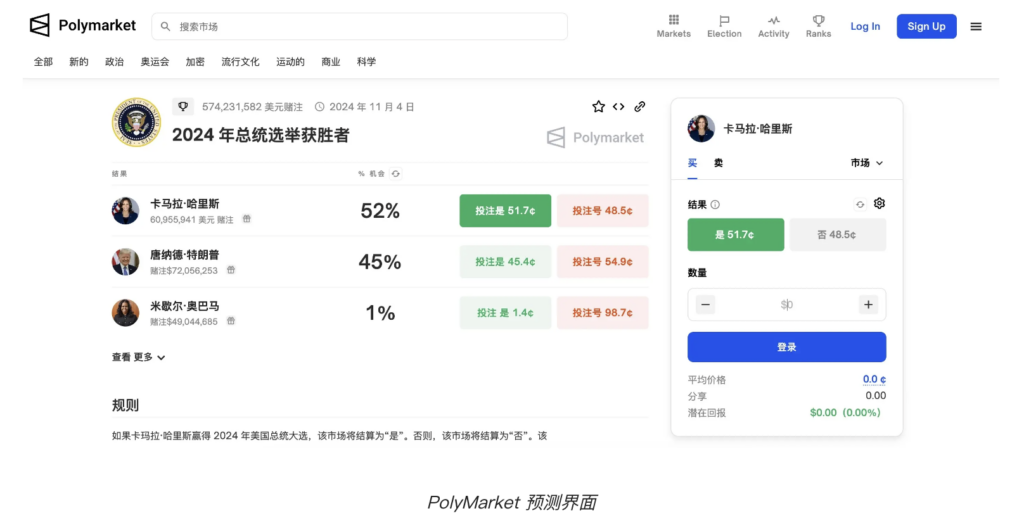Switch to the 卖 tab

(x=718, y=163)
